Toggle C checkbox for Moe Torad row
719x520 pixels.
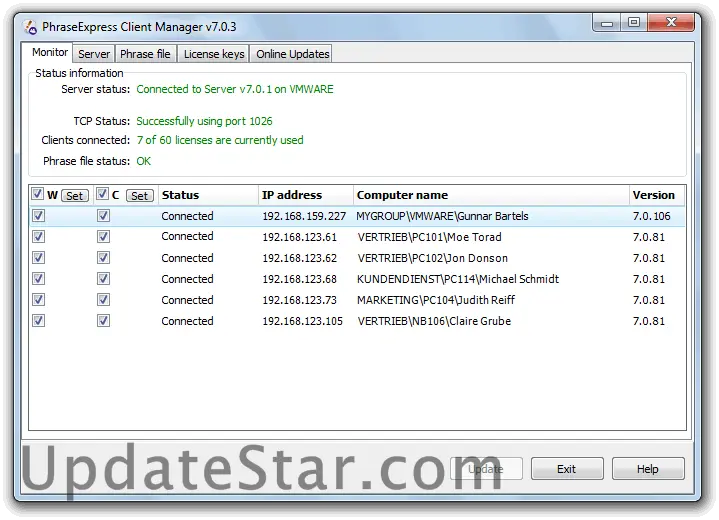click(x=104, y=237)
